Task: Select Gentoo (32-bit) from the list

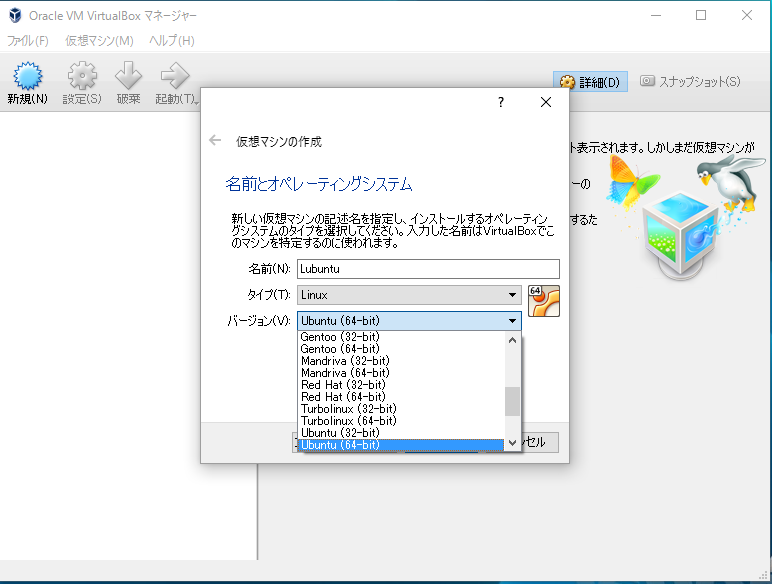Action: 401,337
